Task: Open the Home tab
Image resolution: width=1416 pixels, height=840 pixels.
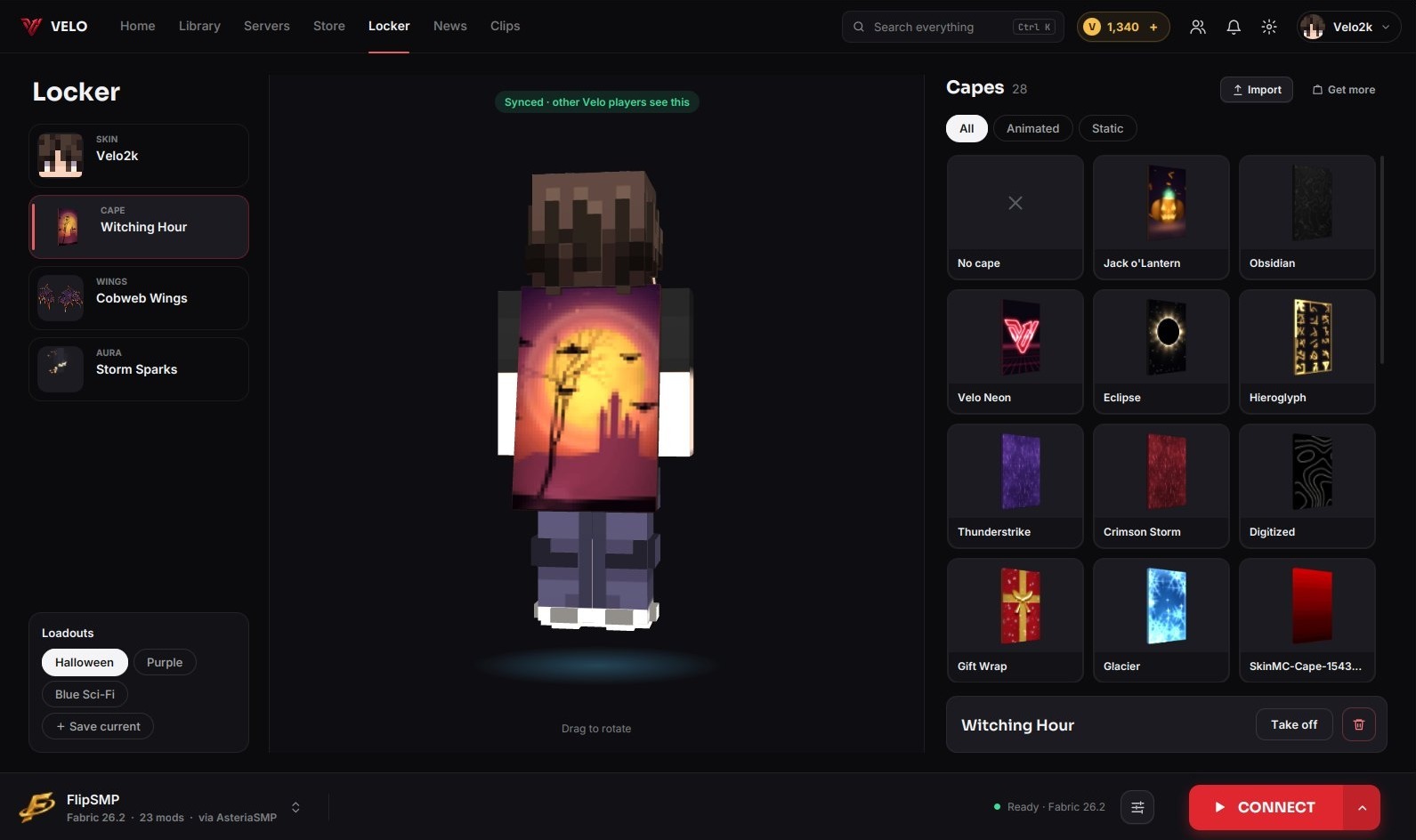Action: click(138, 26)
